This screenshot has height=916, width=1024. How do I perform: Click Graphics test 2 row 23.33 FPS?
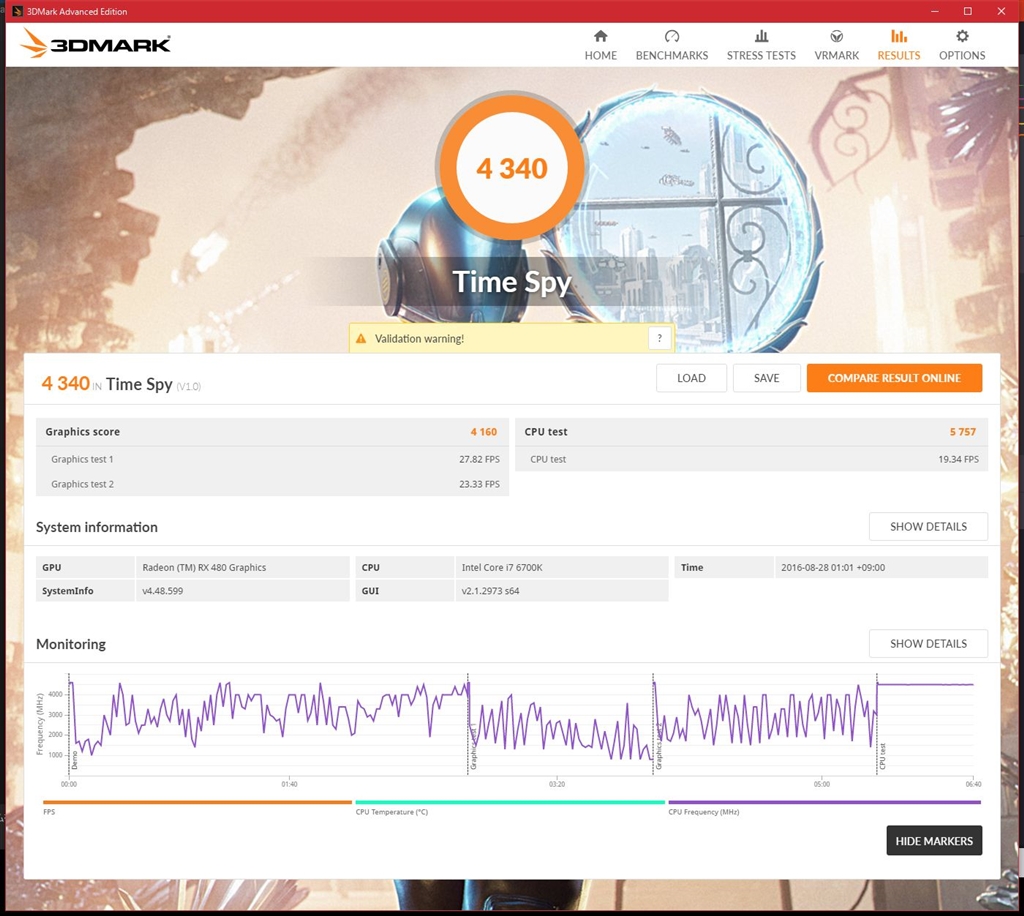pyautogui.click(x=272, y=484)
